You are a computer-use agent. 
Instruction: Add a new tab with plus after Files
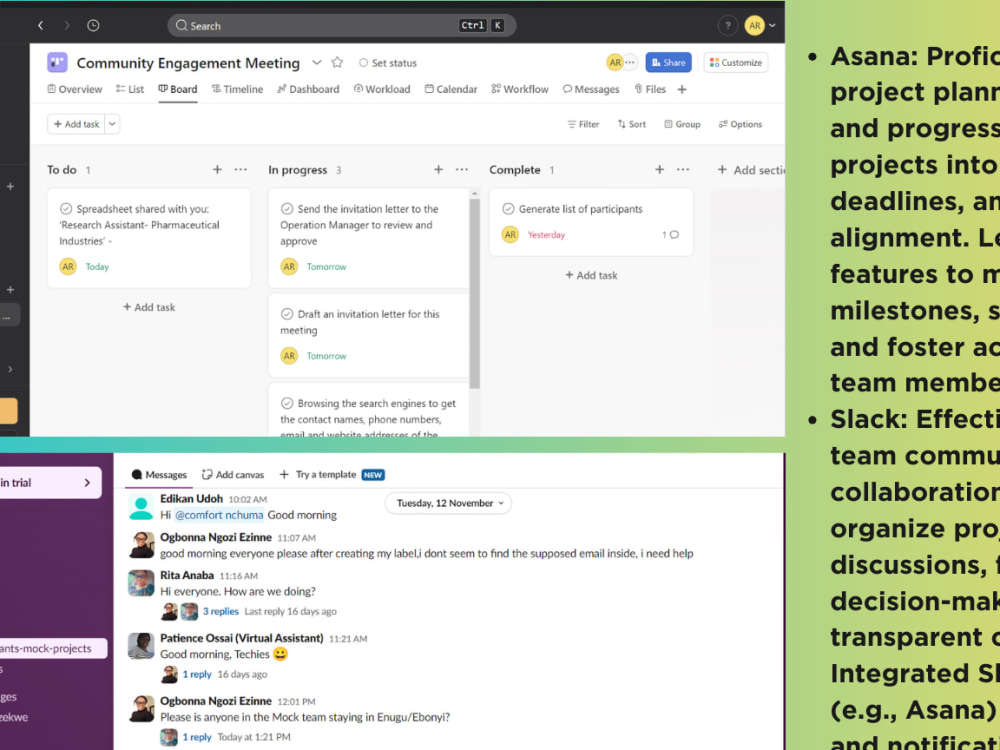tap(682, 89)
